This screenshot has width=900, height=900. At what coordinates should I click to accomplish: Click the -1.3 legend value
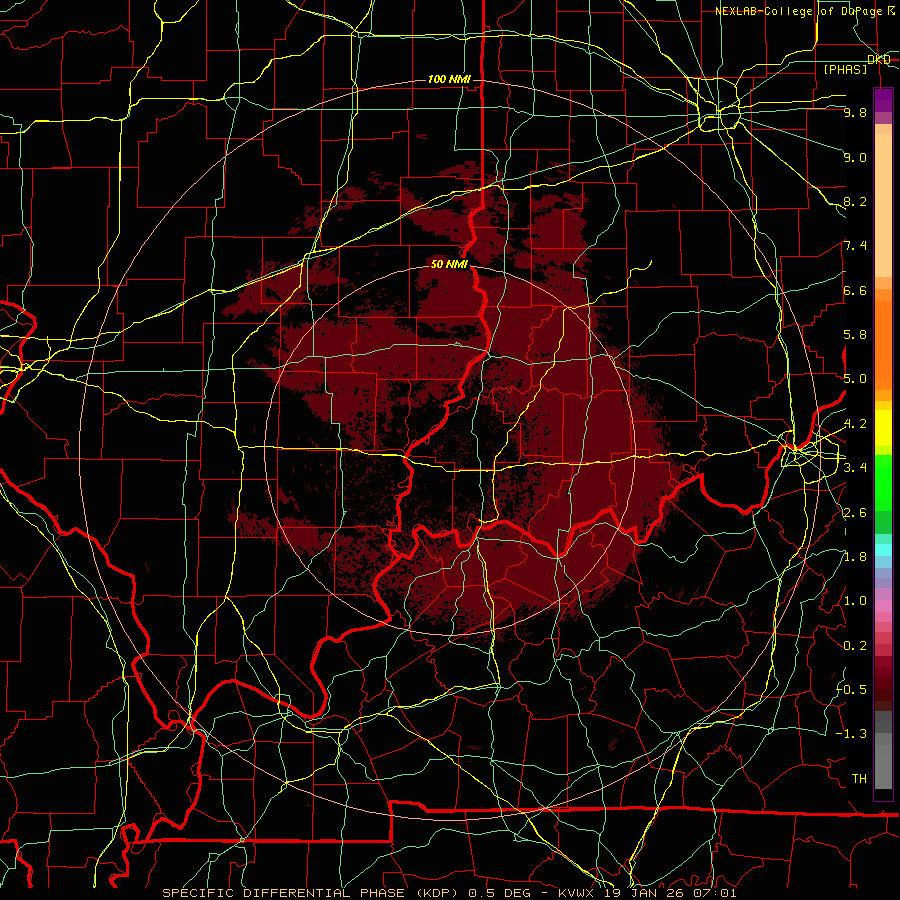pyautogui.click(x=851, y=734)
